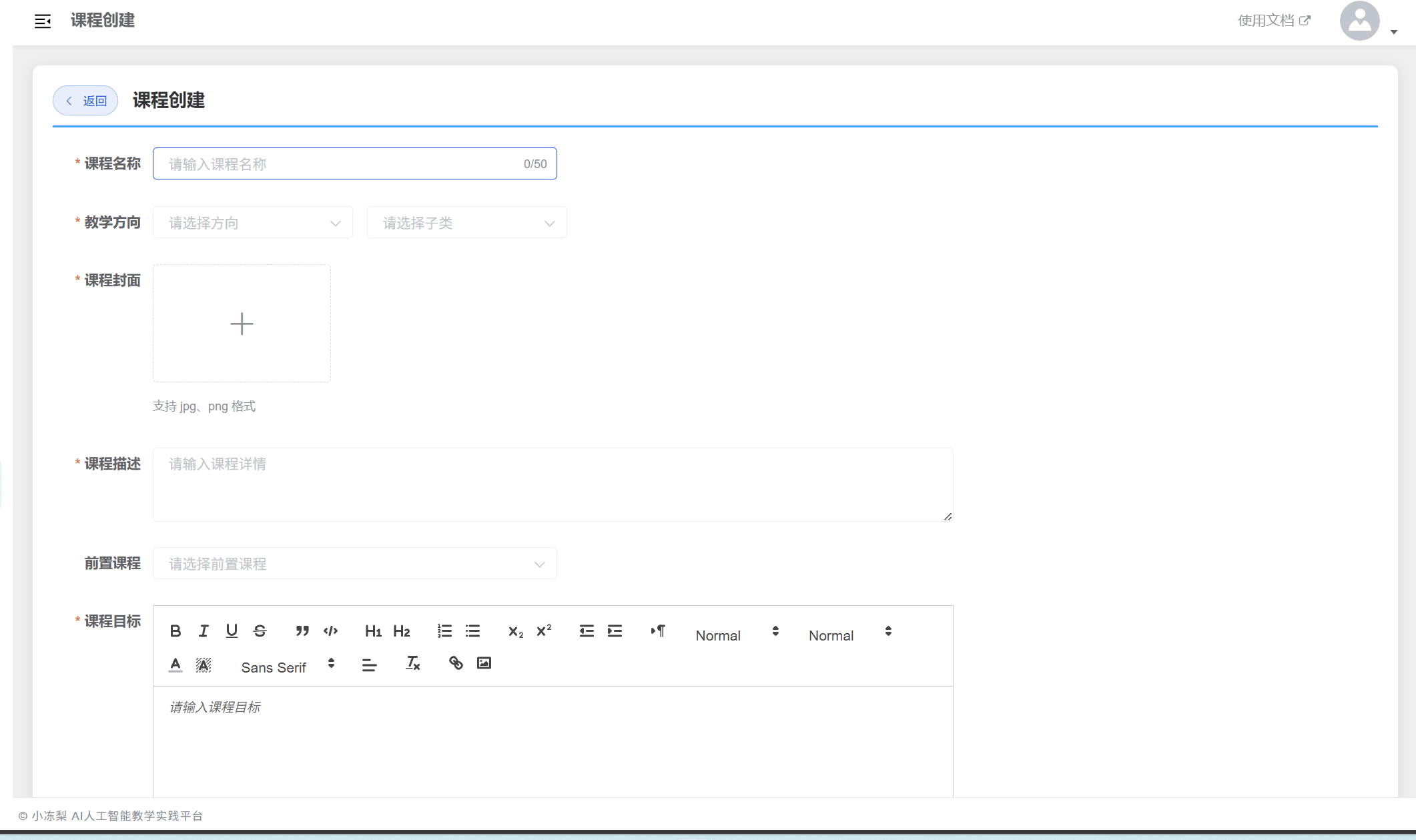Open the 请选择子类 subcategory dropdown

(x=467, y=223)
